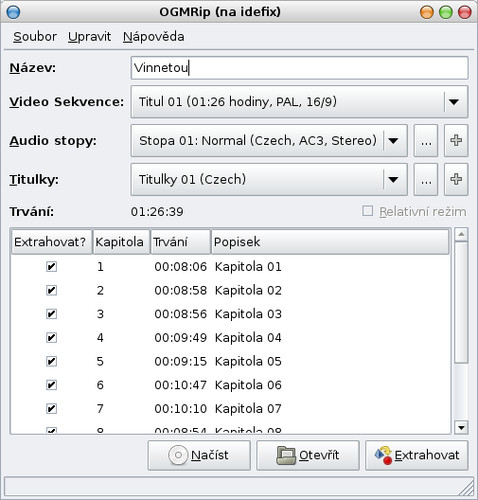
Task: Click the chapter list scroll up arrow
Action: (461, 234)
